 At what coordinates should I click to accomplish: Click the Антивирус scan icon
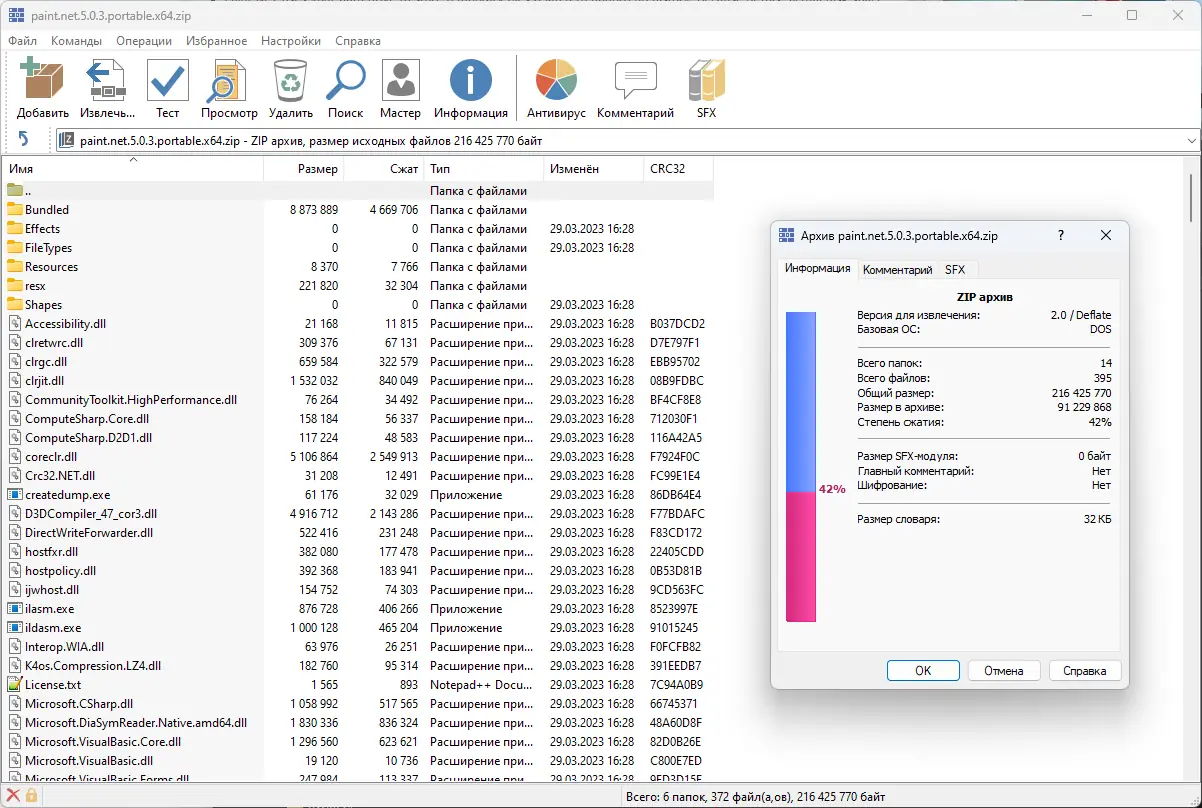556,81
